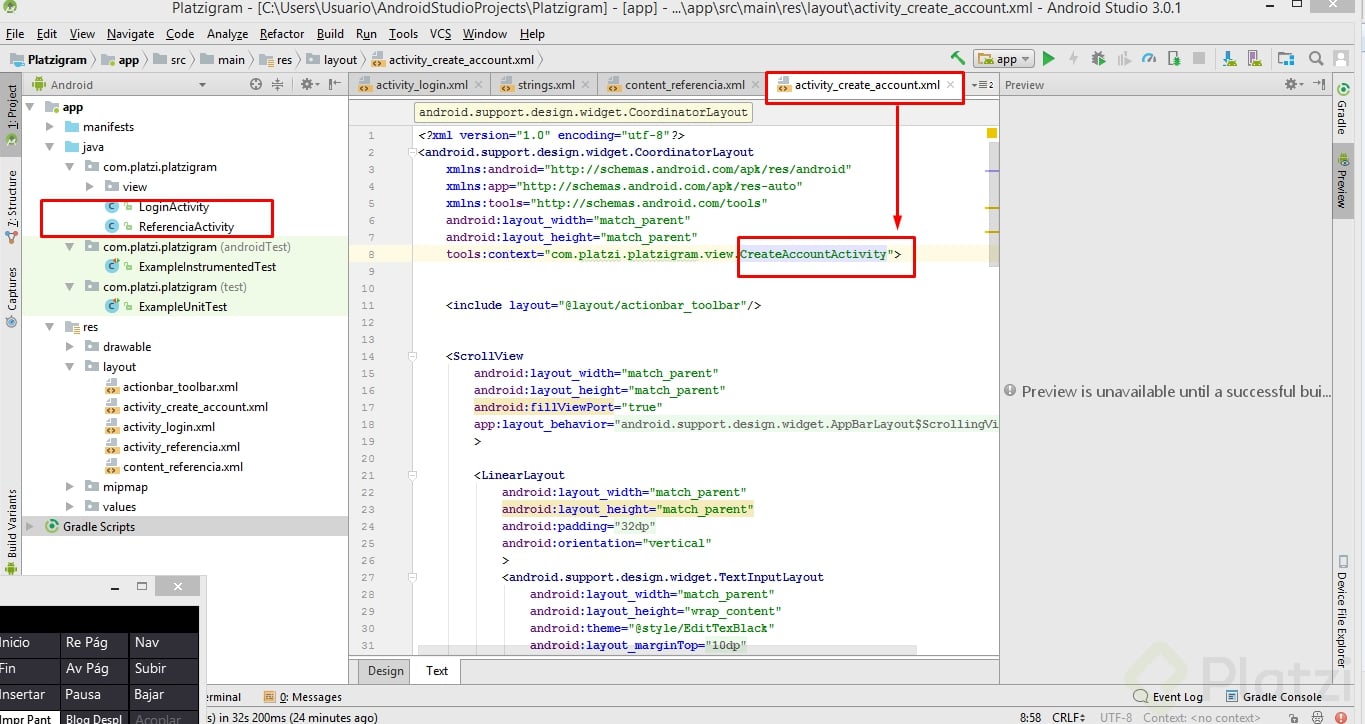Screen dimensions: 1365x724
Task: Open the app run configuration dropdown
Action: 1003,59
